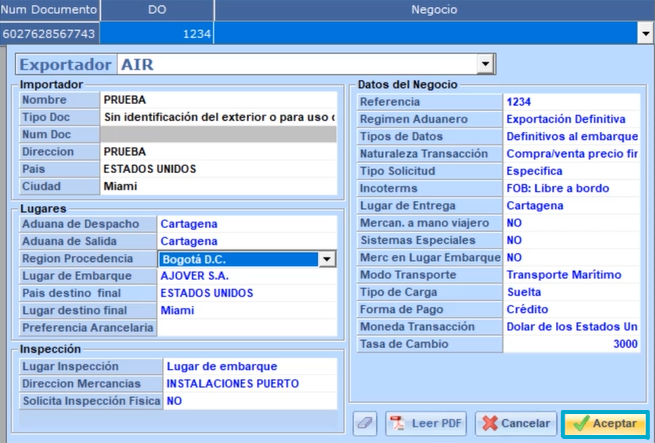Click the Modo Transporte value field

pyautogui.click(x=571, y=275)
